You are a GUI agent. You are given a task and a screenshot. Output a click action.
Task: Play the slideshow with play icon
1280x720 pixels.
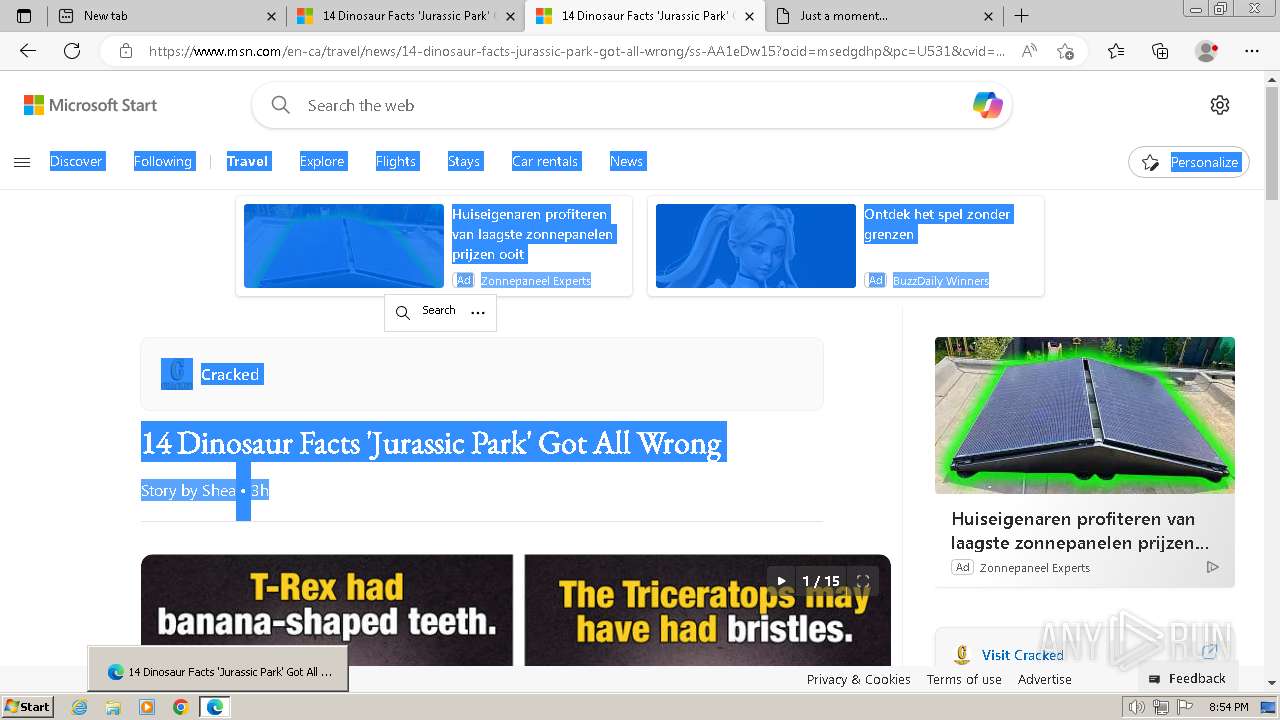(x=782, y=581)
